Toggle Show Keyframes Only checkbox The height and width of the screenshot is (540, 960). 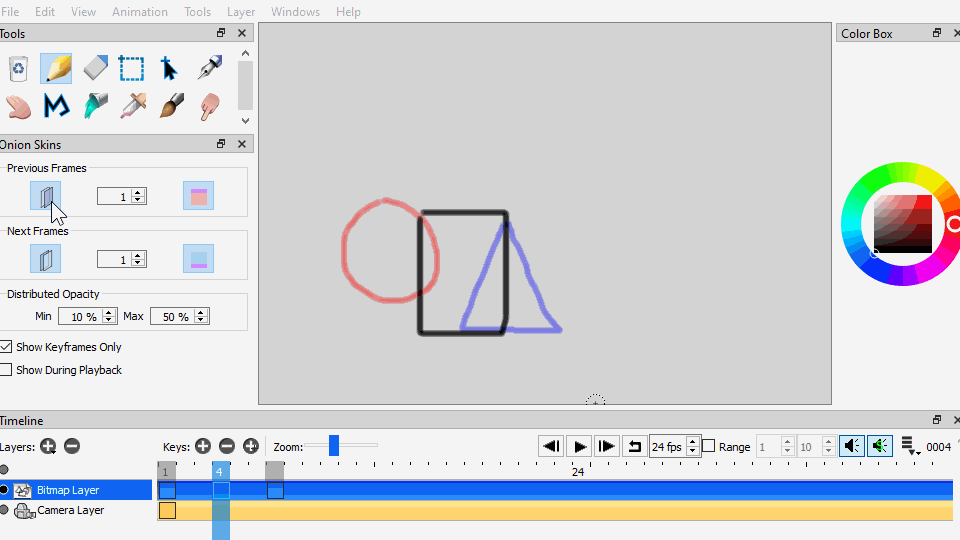6,347
